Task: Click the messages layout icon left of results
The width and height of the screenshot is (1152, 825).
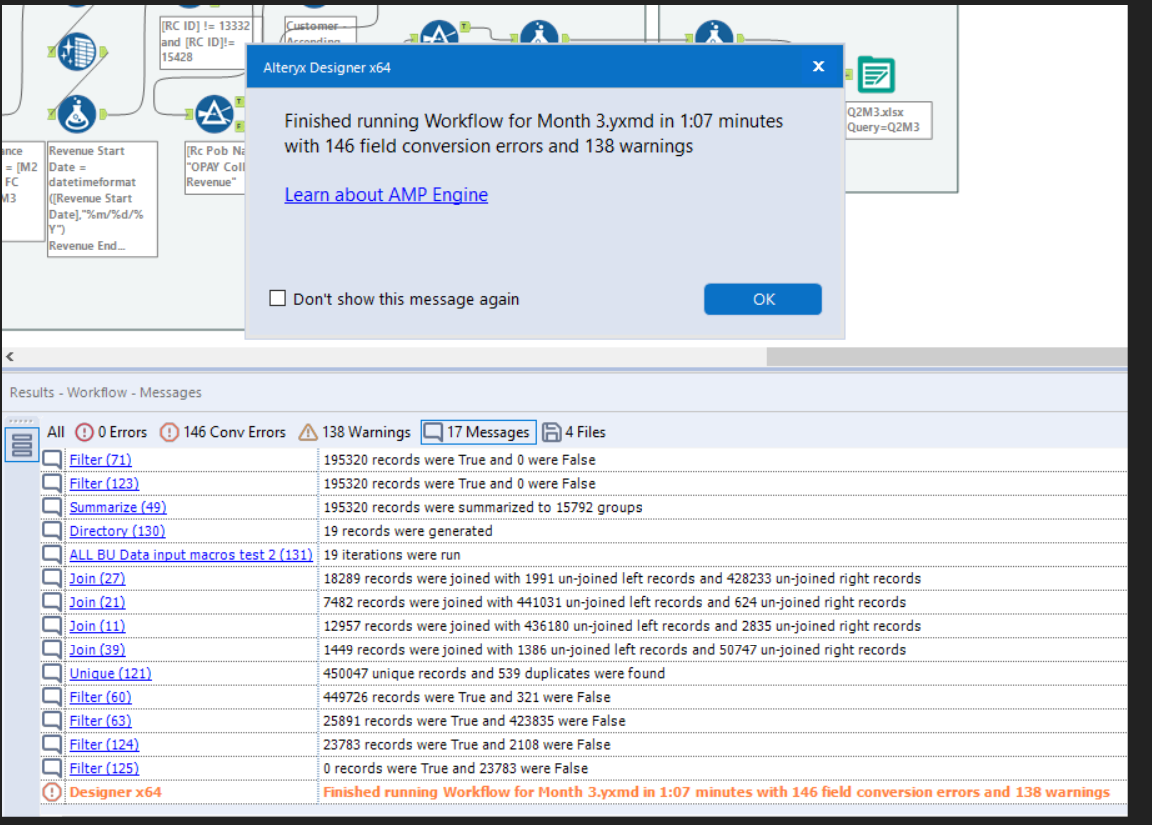Action: coord(21,445)
